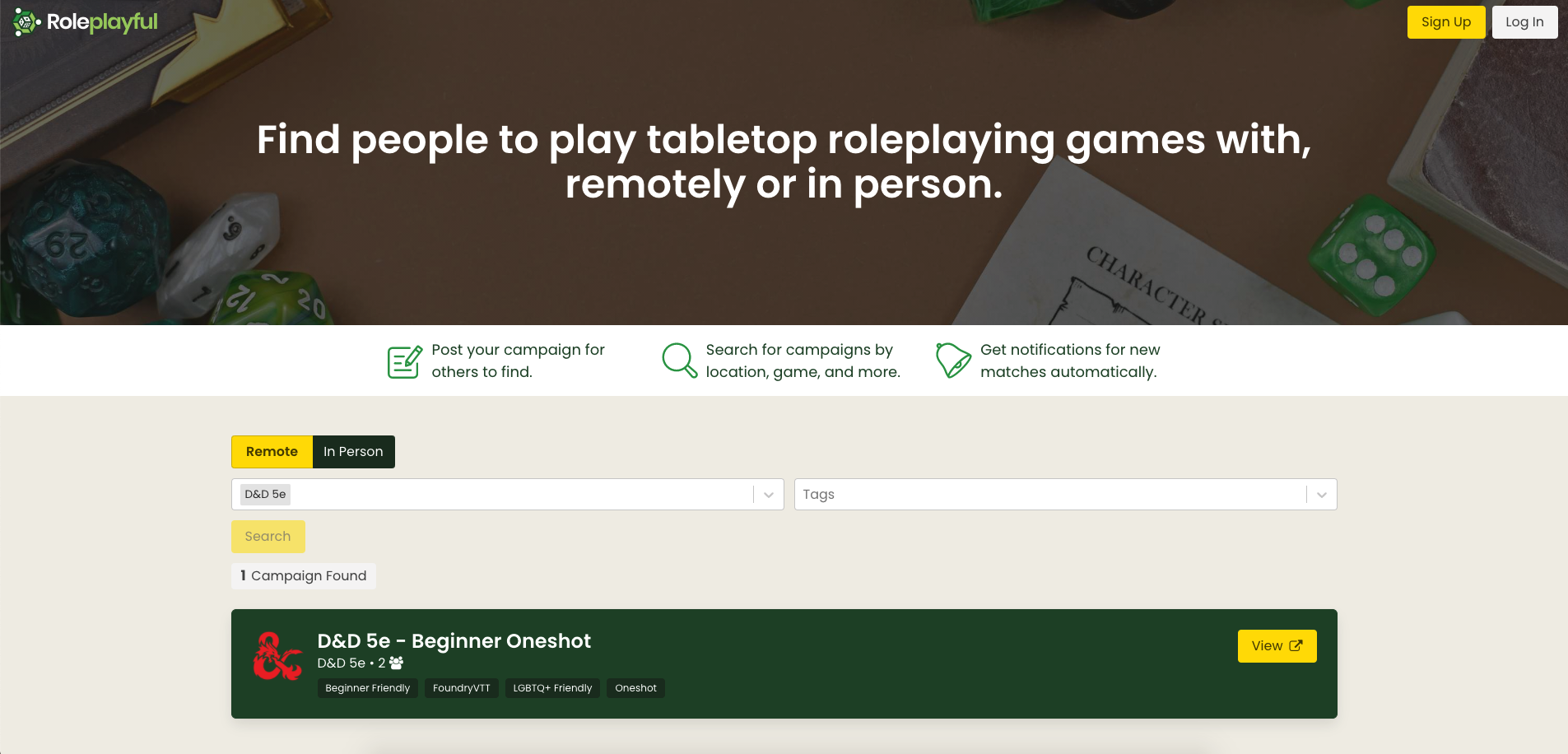This screenshot has height=754, width=1568.
Task: Open the D&D 5e - Beginner Oneshot title
Action: (454, 641)
